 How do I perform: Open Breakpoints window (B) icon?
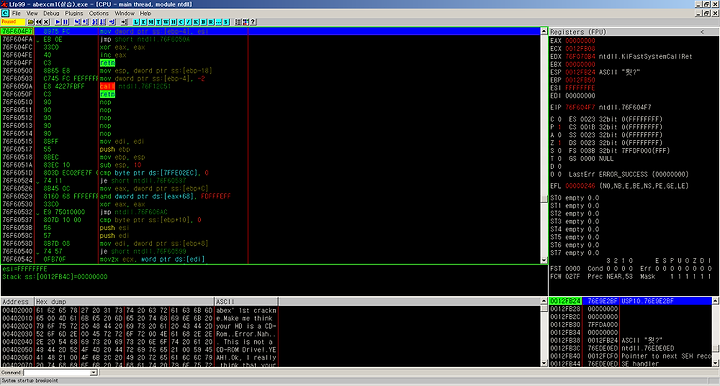(x=203, y=22)
